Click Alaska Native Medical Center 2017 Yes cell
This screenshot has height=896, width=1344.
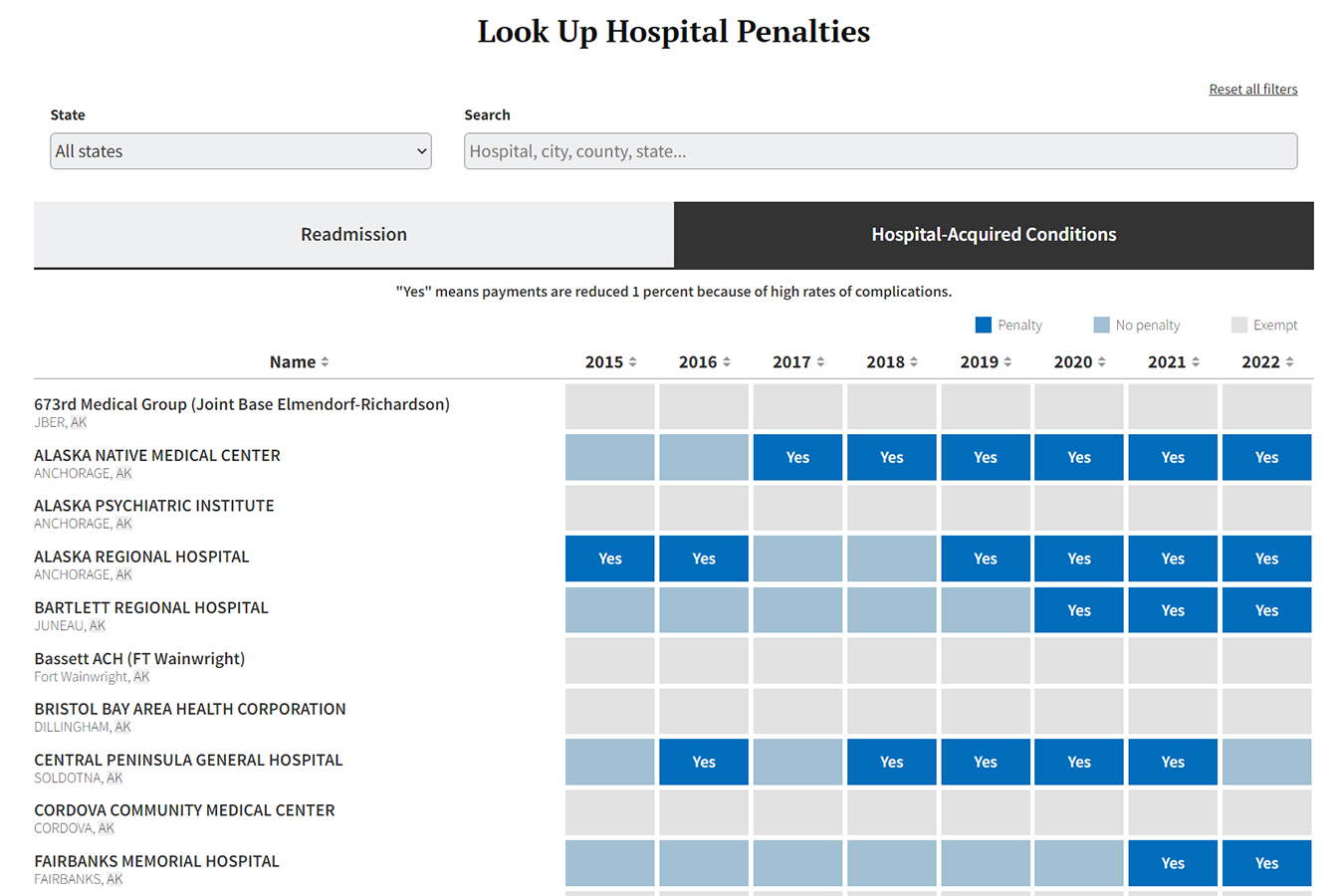click(x=797, y=458)
